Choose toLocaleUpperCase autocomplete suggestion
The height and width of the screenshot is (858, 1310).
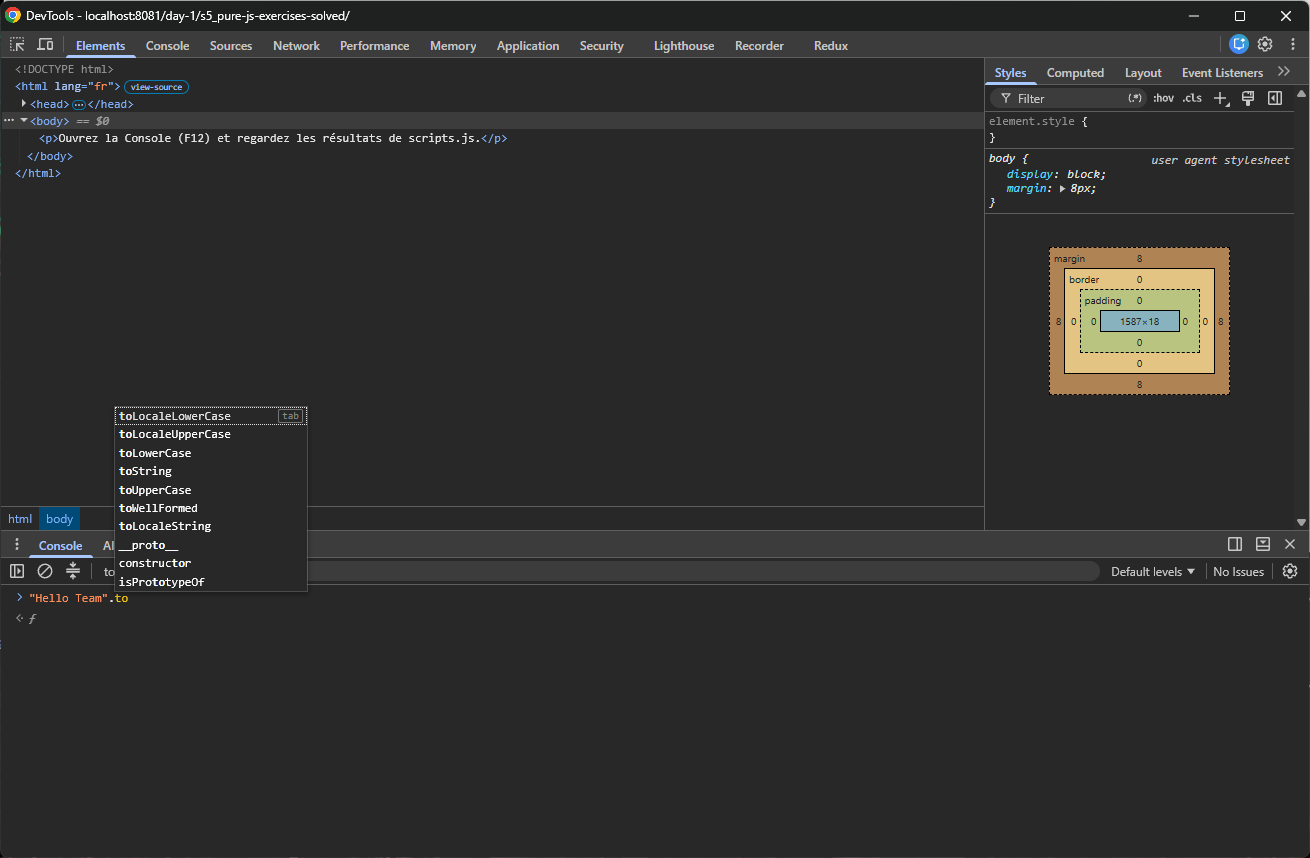pyautogui.click(x=211, y=434)
